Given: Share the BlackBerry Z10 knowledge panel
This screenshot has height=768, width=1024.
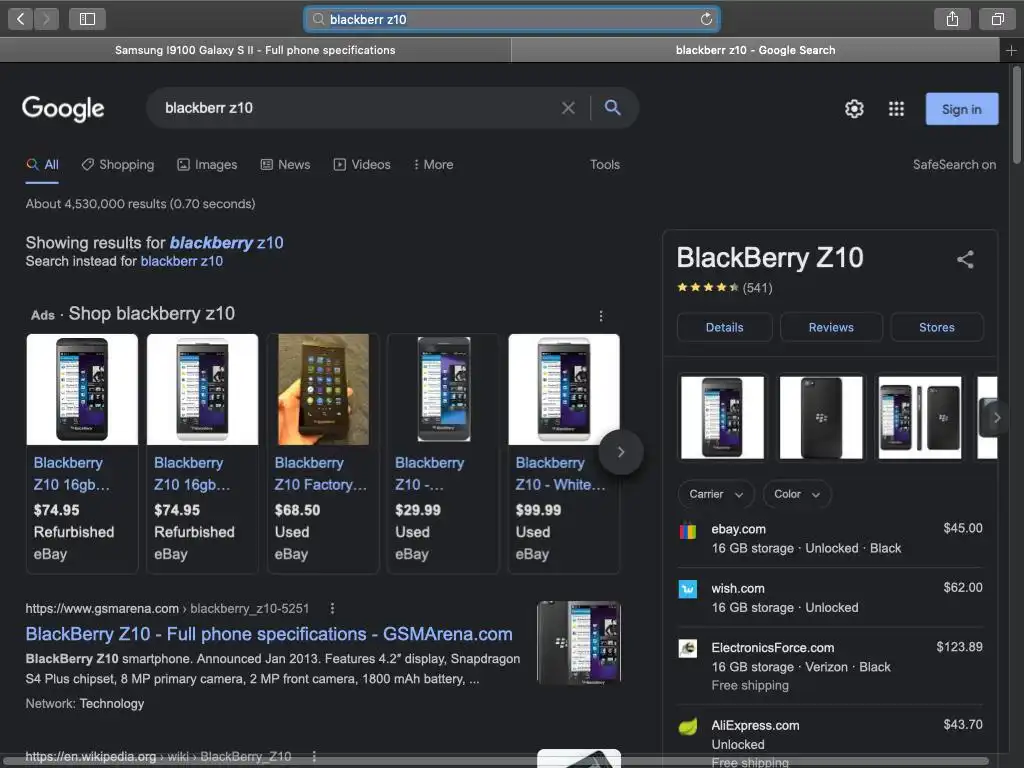Looking at the screenshot, I should click(x=965, y=259).
